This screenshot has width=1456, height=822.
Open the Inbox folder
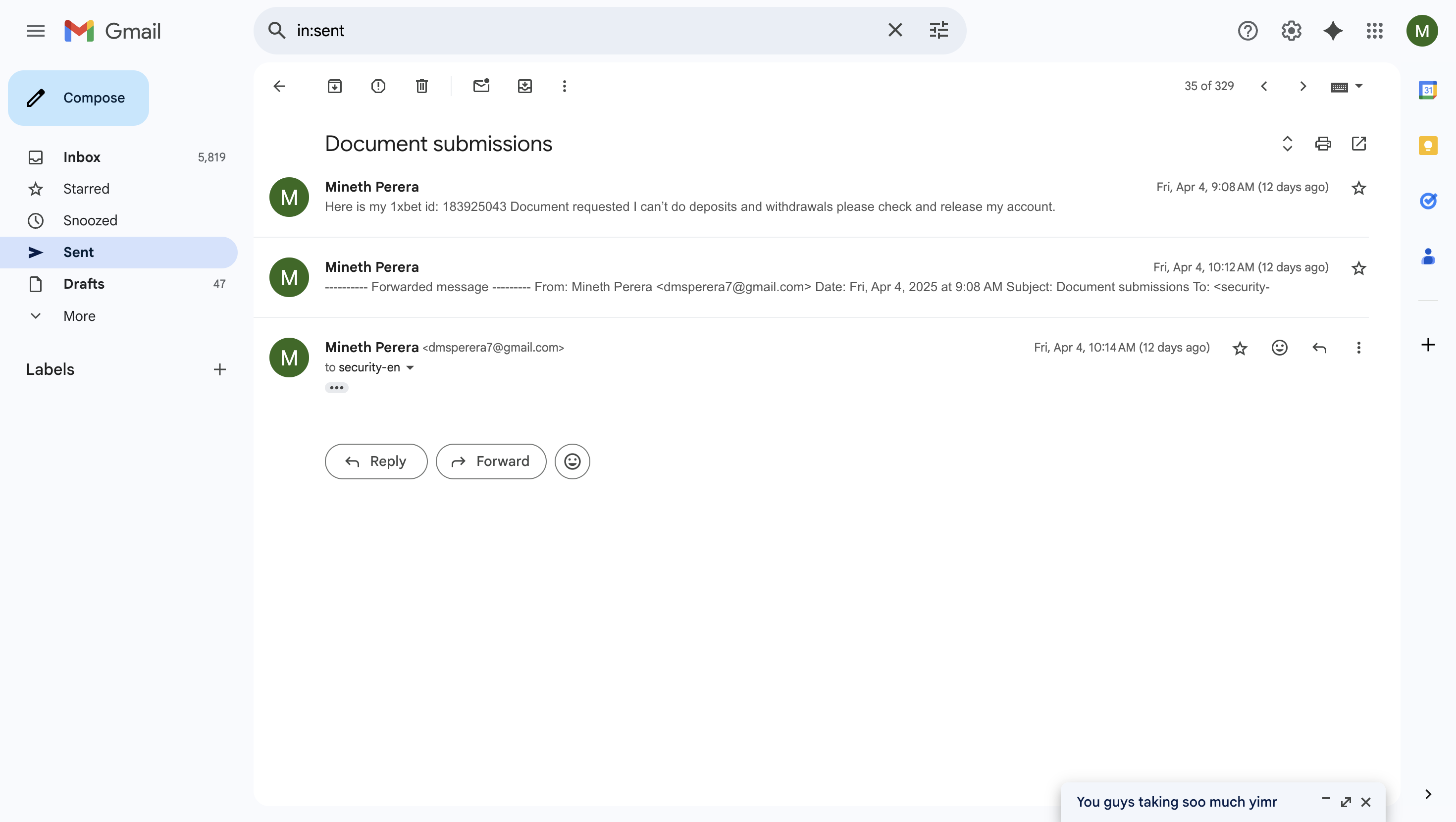81,157
